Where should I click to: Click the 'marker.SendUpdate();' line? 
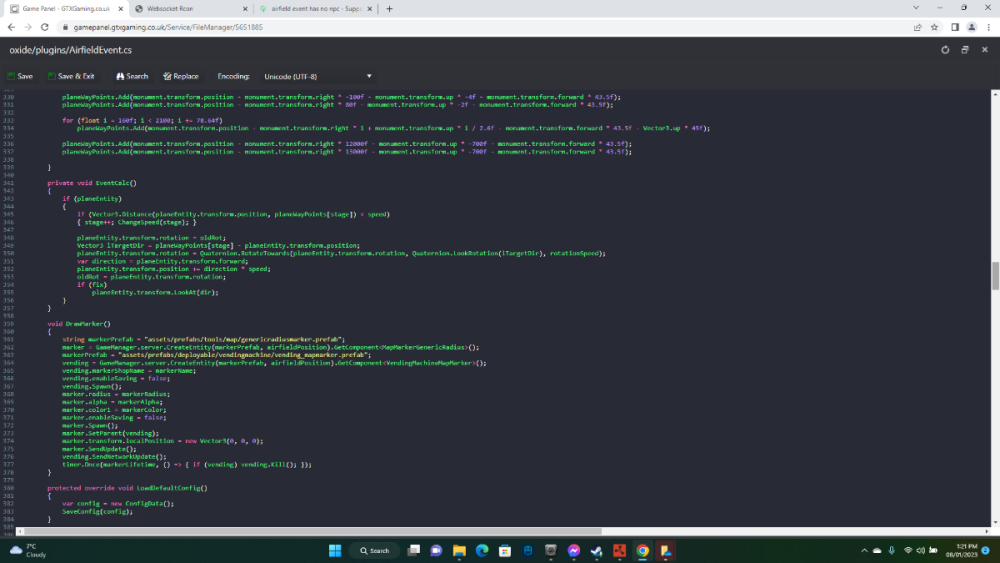point(99,449)
